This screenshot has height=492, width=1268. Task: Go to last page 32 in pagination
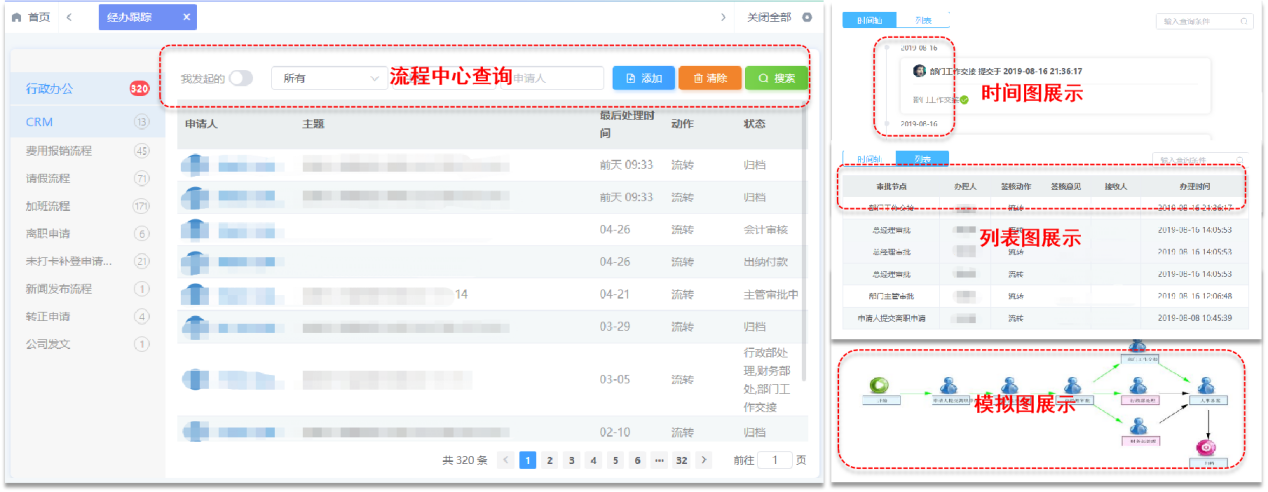(681, 460)
